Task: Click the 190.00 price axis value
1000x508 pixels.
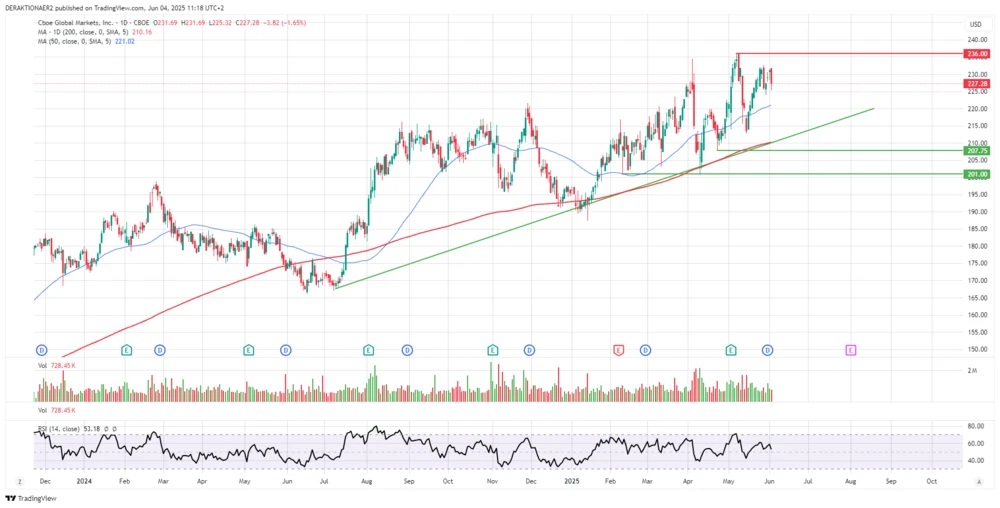Action: pos(976,212)
